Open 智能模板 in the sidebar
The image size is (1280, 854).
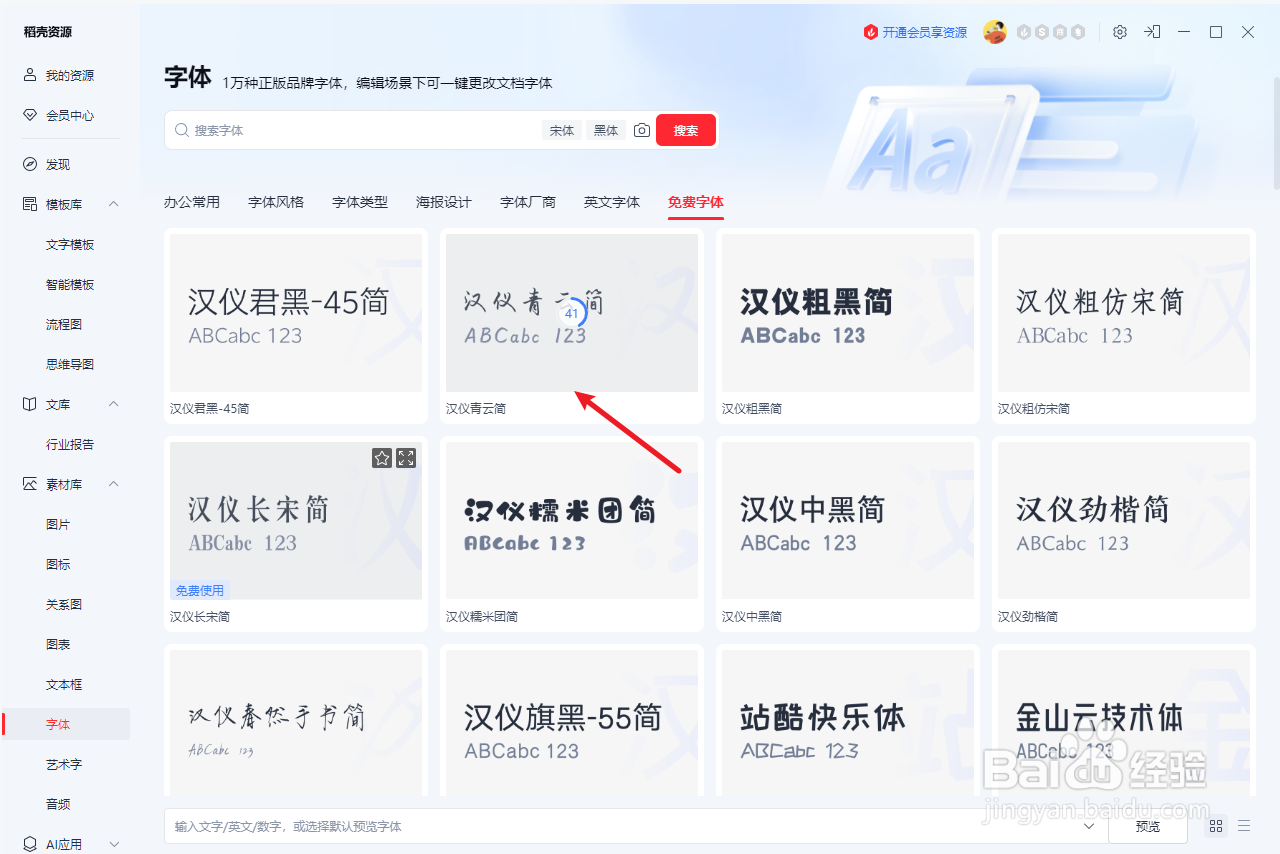coord(70,284)
